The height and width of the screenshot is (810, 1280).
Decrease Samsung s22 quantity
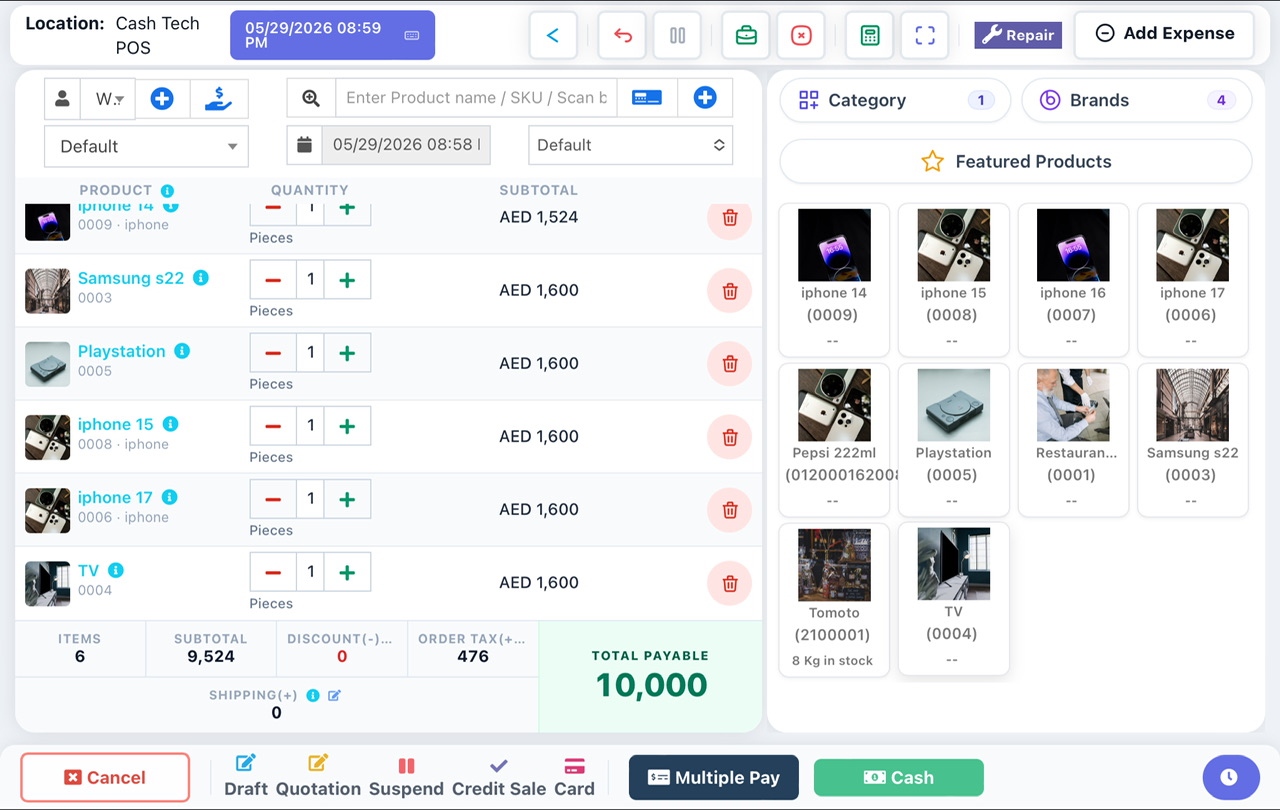(273, 280)
